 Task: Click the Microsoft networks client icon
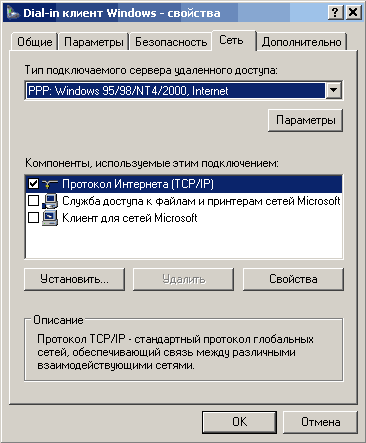pos(50,218)
